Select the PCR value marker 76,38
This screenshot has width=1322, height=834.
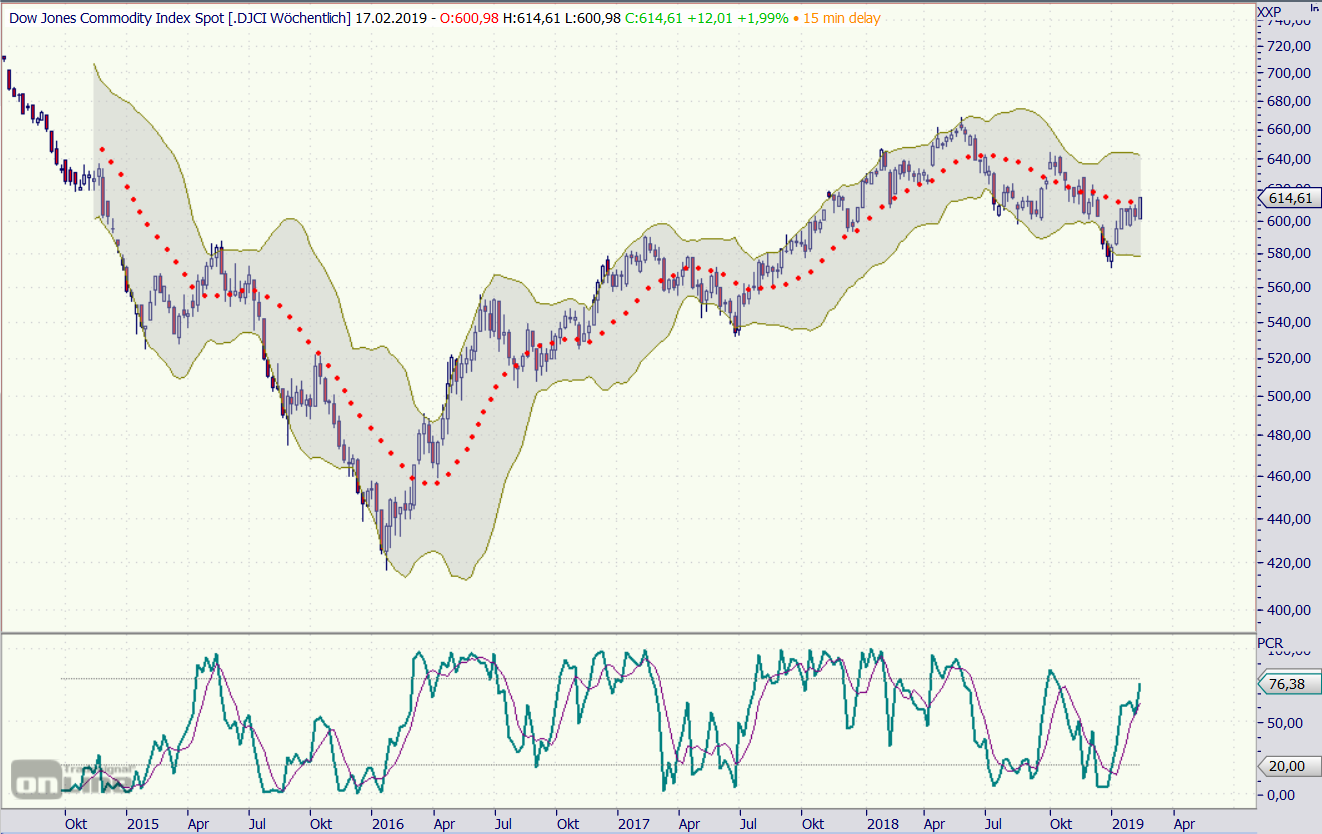(1288, 684)
